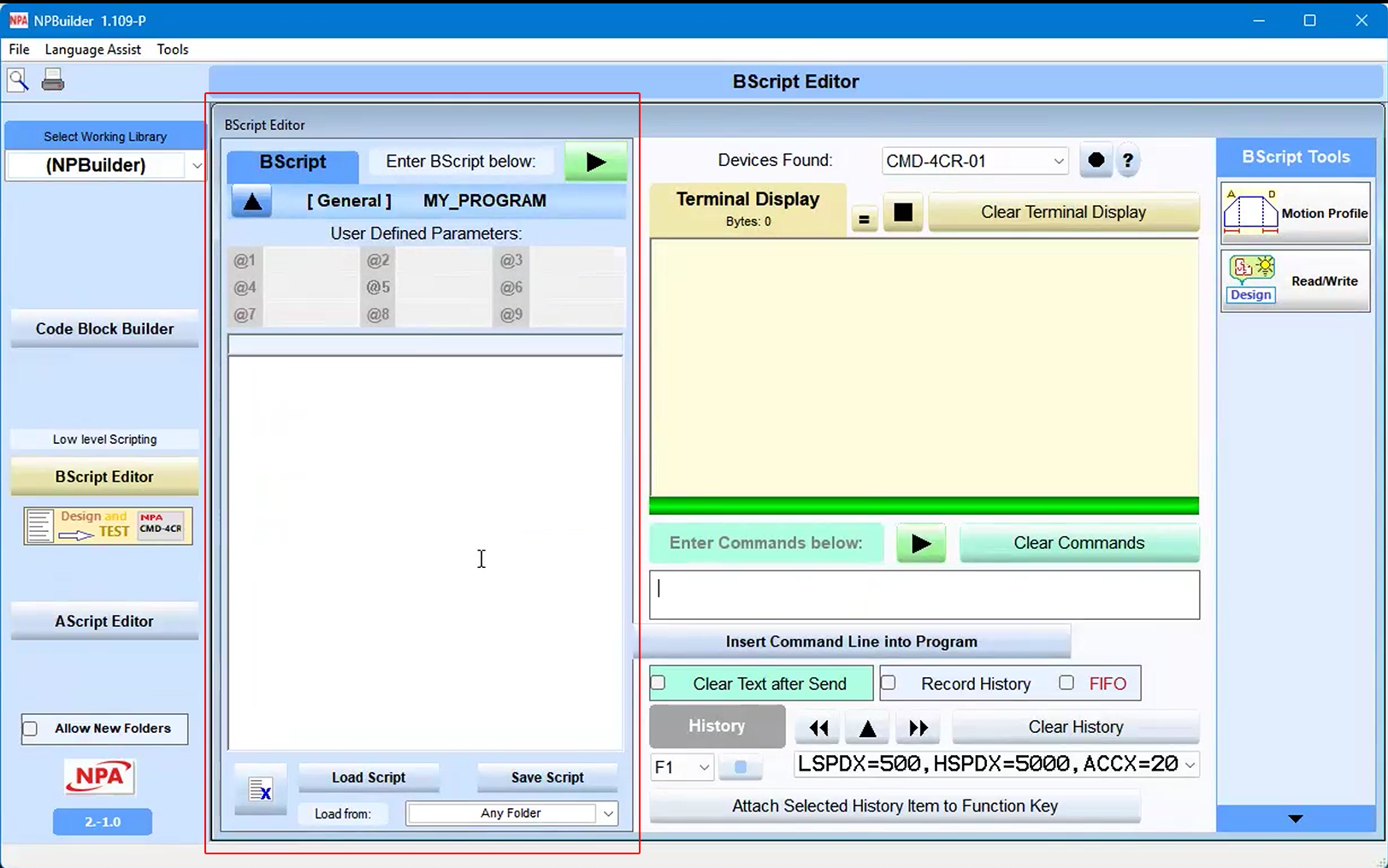
Task: Click the NPA logo in sidebar
Action: [x=100, y=776]
